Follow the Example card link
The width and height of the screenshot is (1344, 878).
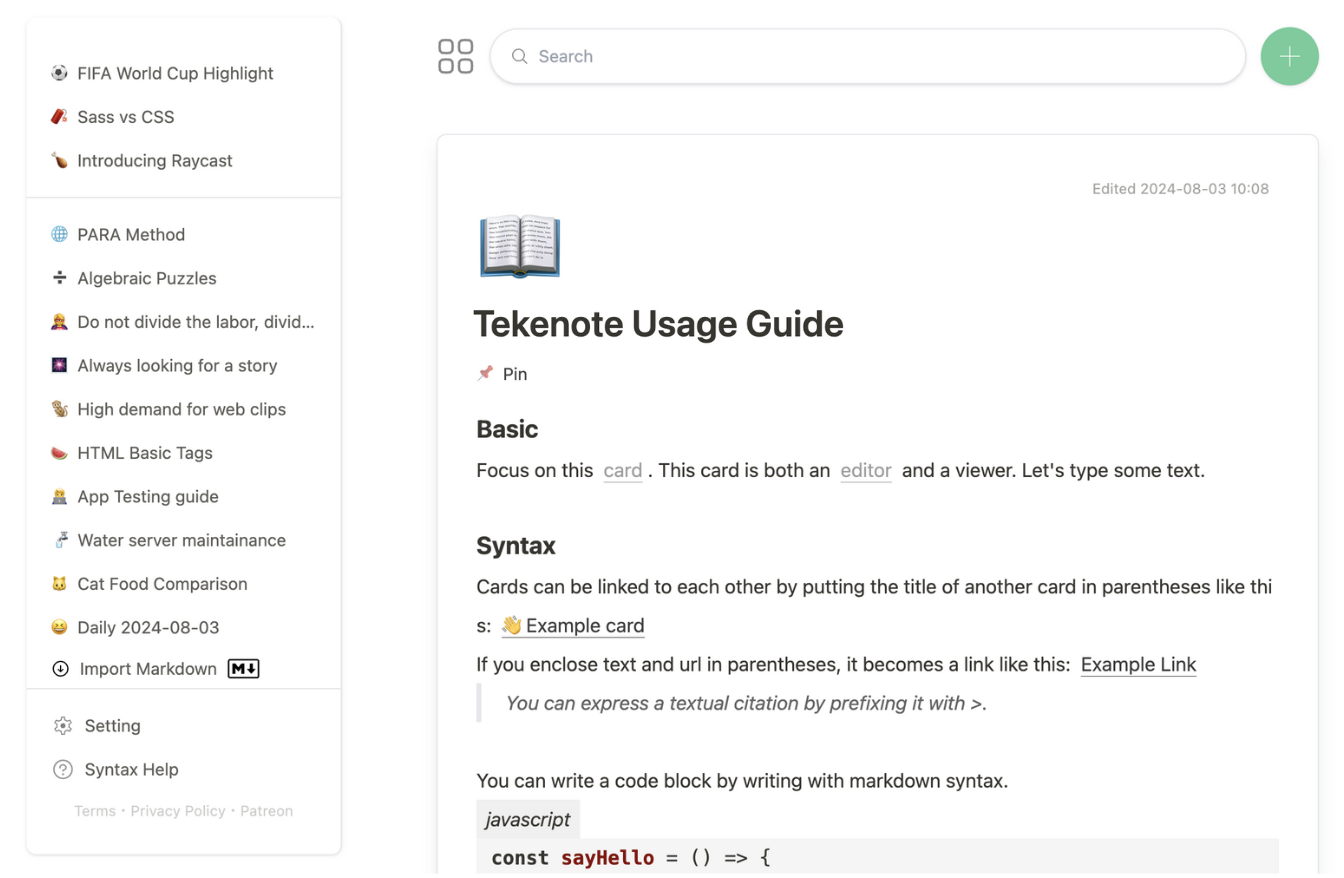584,625
